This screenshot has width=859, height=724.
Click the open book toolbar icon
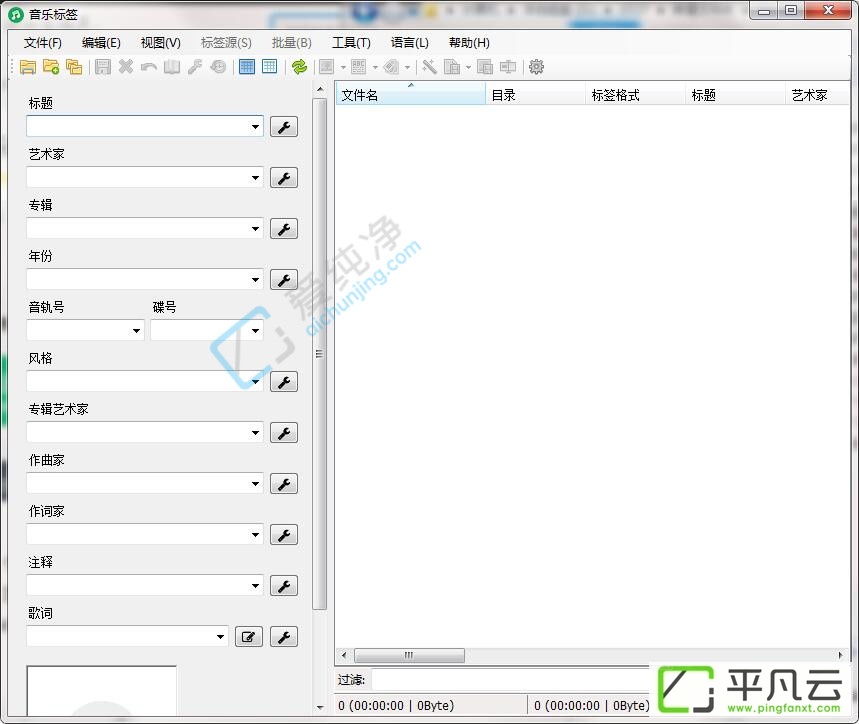coord(172,67)
